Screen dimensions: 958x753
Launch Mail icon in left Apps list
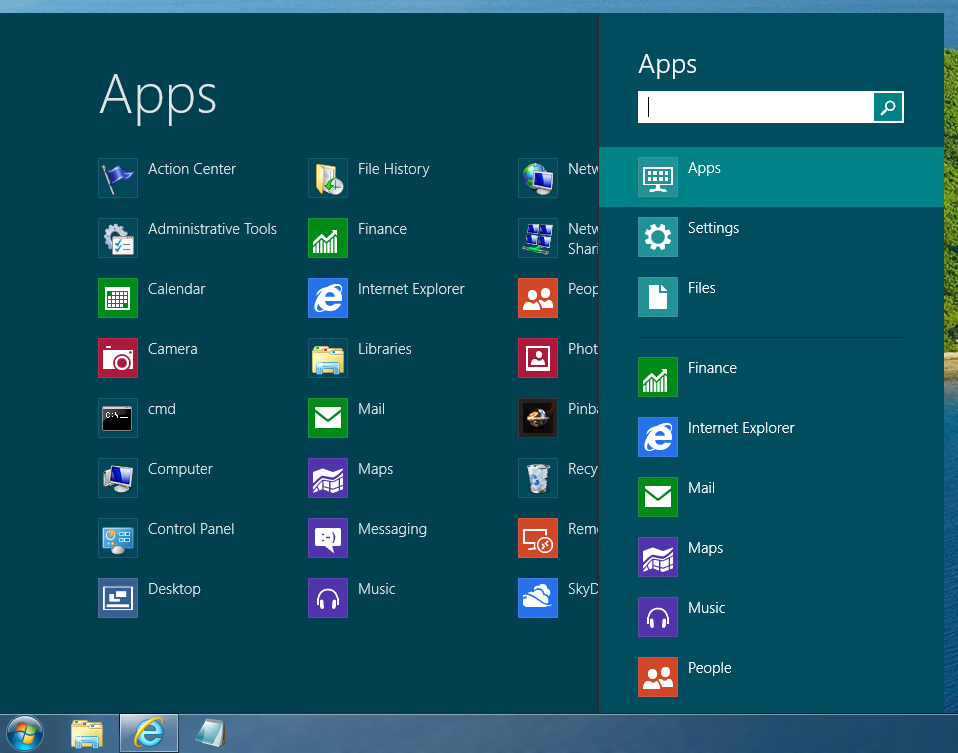click(328, 417)
